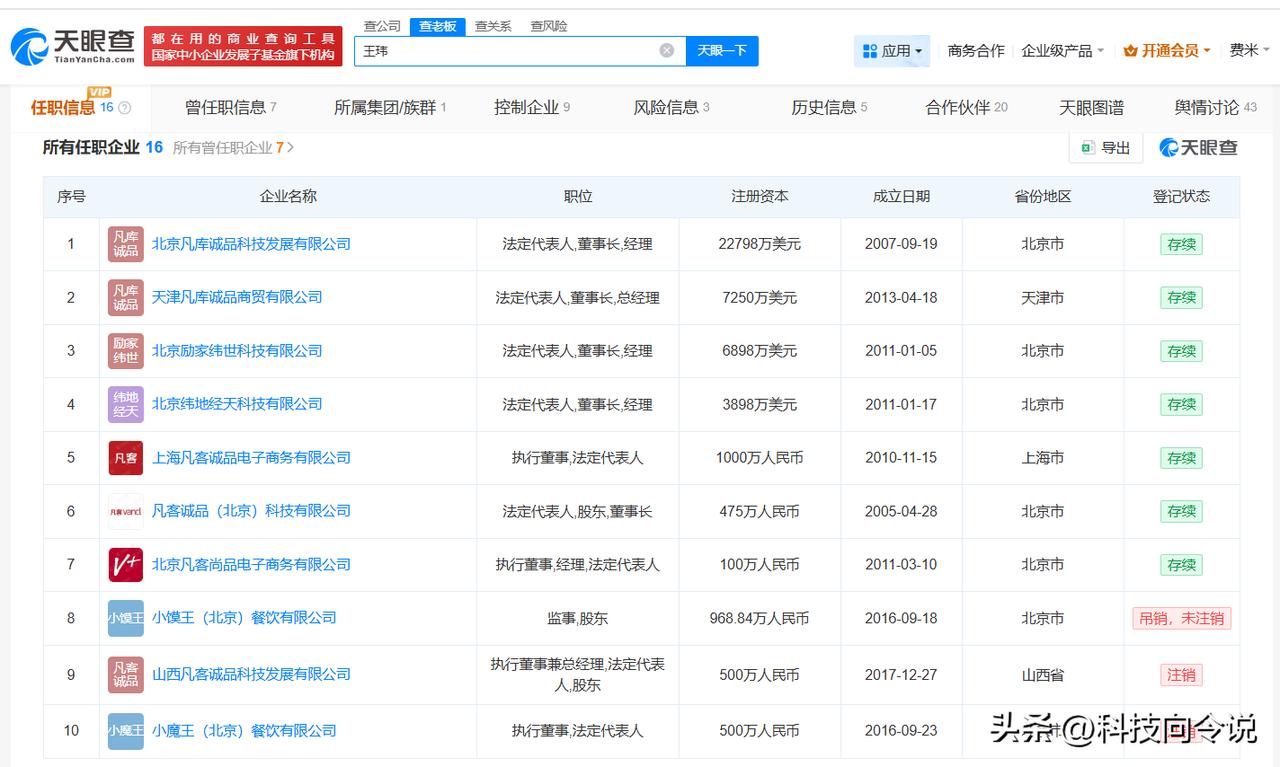Click the TianYanCha logo icon
Image resolution: width=1280 pixels, height=767 pixels.
pos(30,47)
